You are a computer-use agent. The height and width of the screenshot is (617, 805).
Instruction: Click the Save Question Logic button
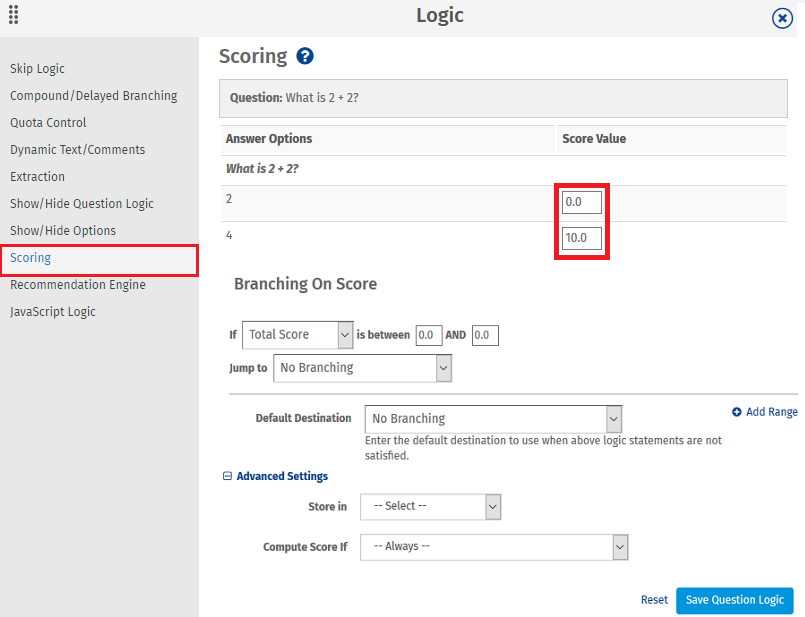734,600
